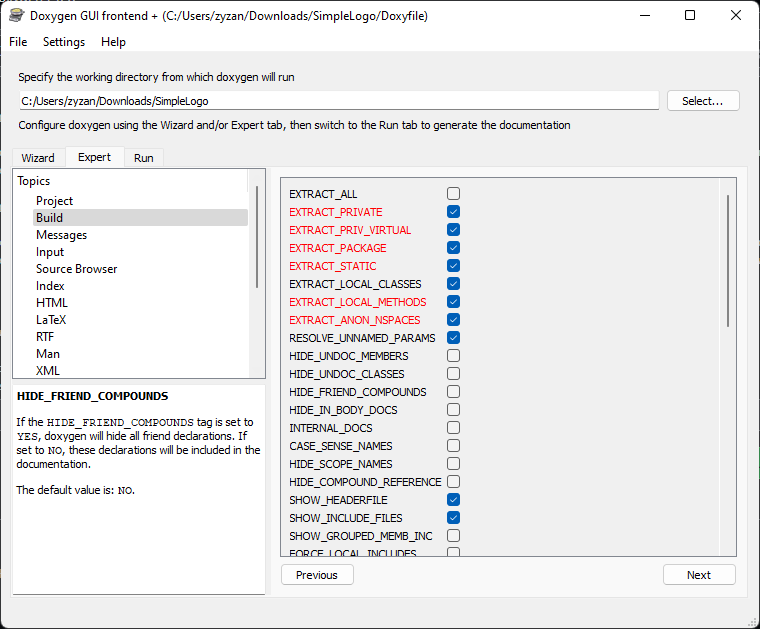Uncheck the EXTRACT_PACKAGE checkbox
This screenshot has height=629, width=760.
454,248
